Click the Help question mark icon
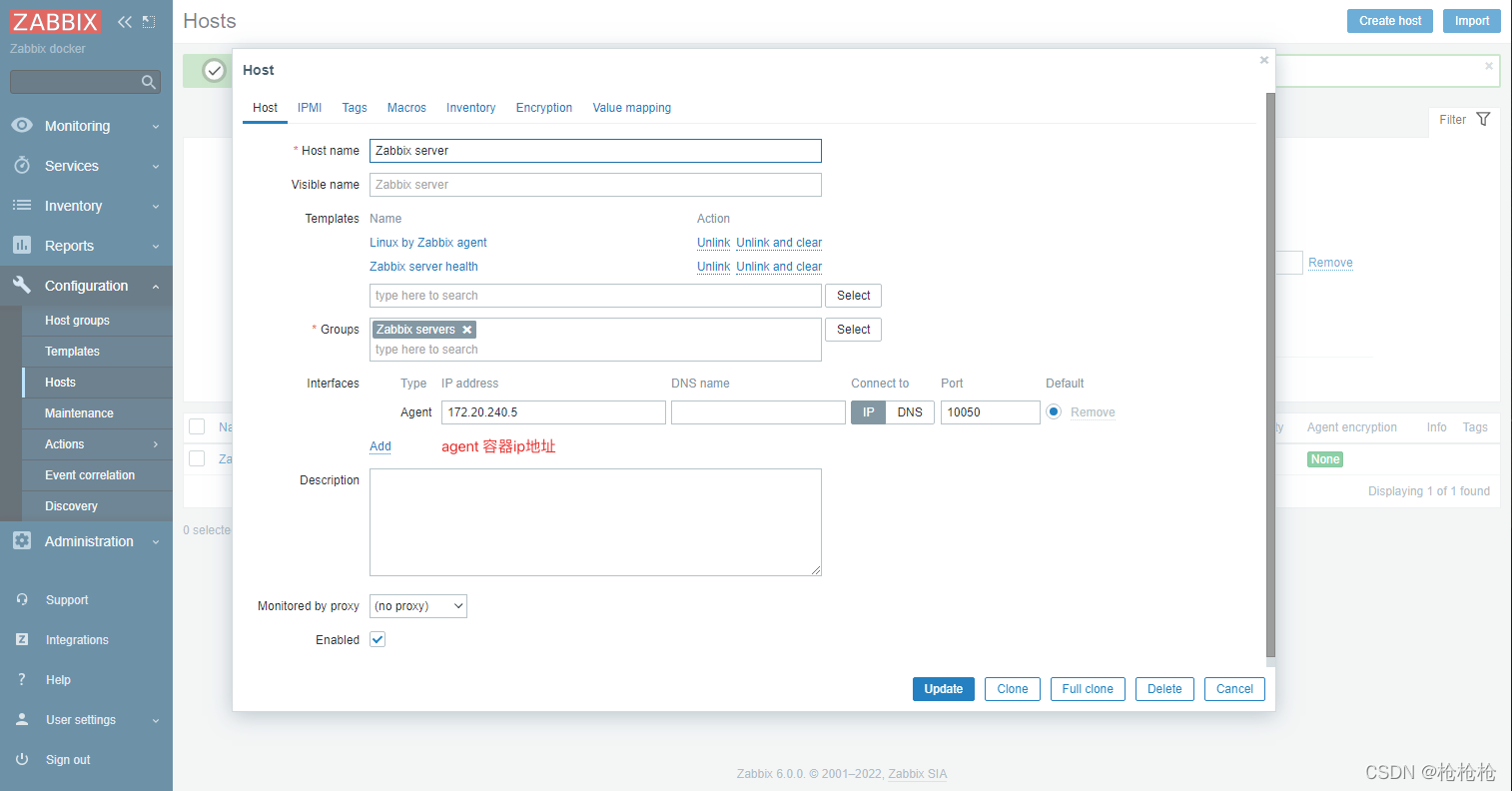Screen dimensions: 1512x791 [22, 680]
